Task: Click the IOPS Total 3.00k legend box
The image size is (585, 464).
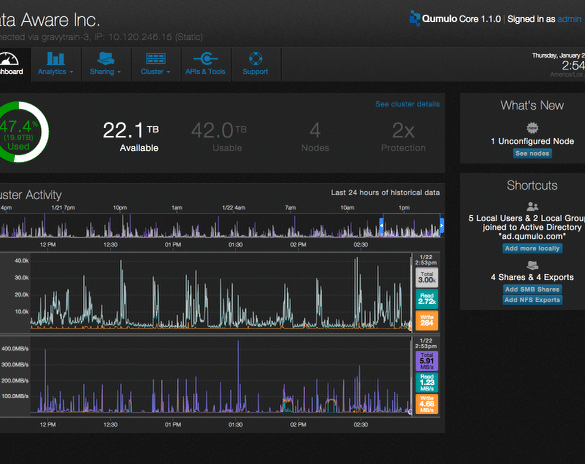Action: click(427, 278)
